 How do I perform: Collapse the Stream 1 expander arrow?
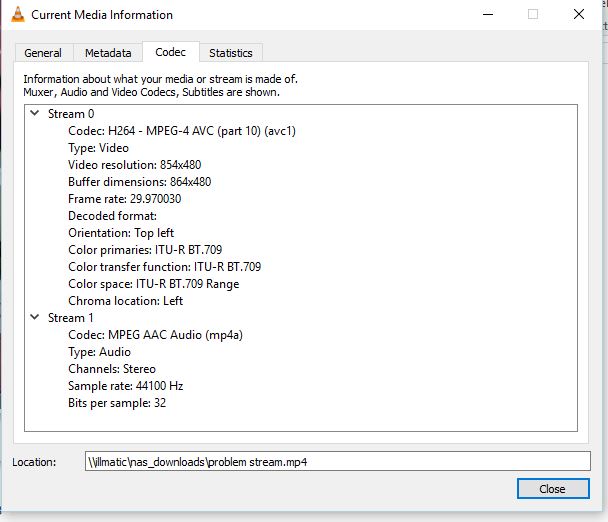(35, 318)
